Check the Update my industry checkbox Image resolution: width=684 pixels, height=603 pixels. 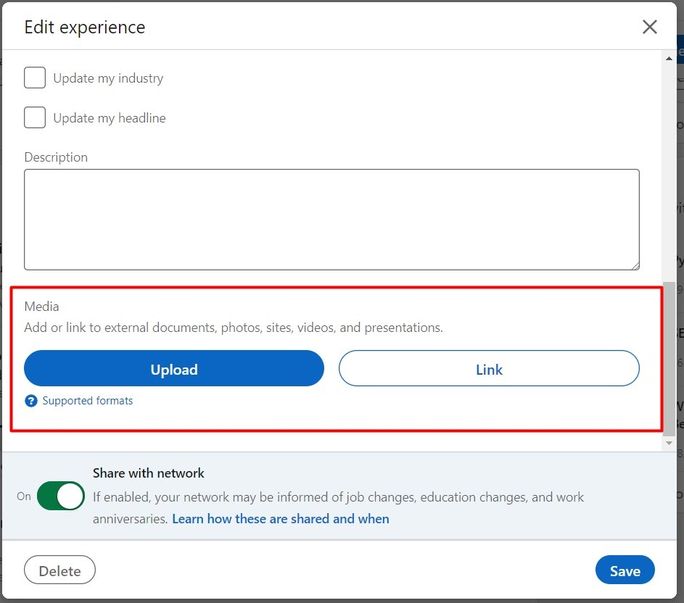(x=35, y=78)
